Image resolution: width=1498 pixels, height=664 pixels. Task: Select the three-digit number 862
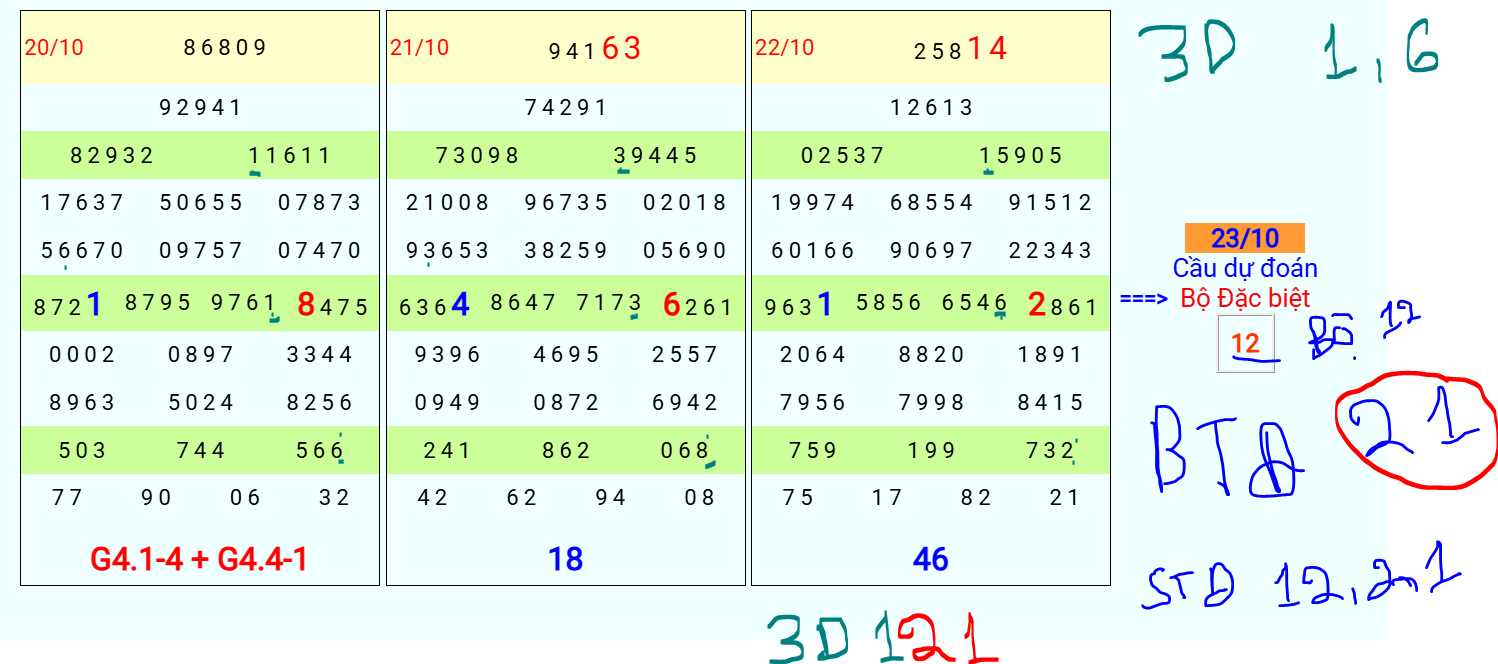[567, 450]
